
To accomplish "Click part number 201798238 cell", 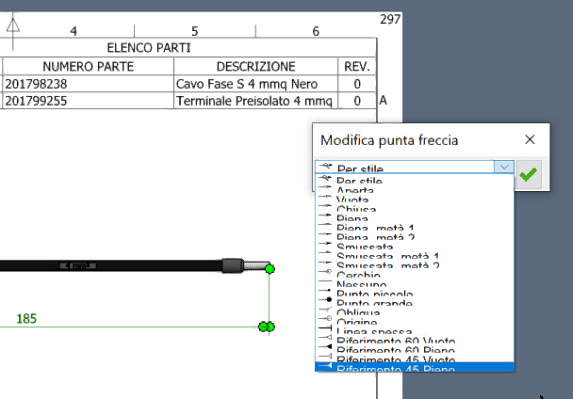I will tap(88, 84).
